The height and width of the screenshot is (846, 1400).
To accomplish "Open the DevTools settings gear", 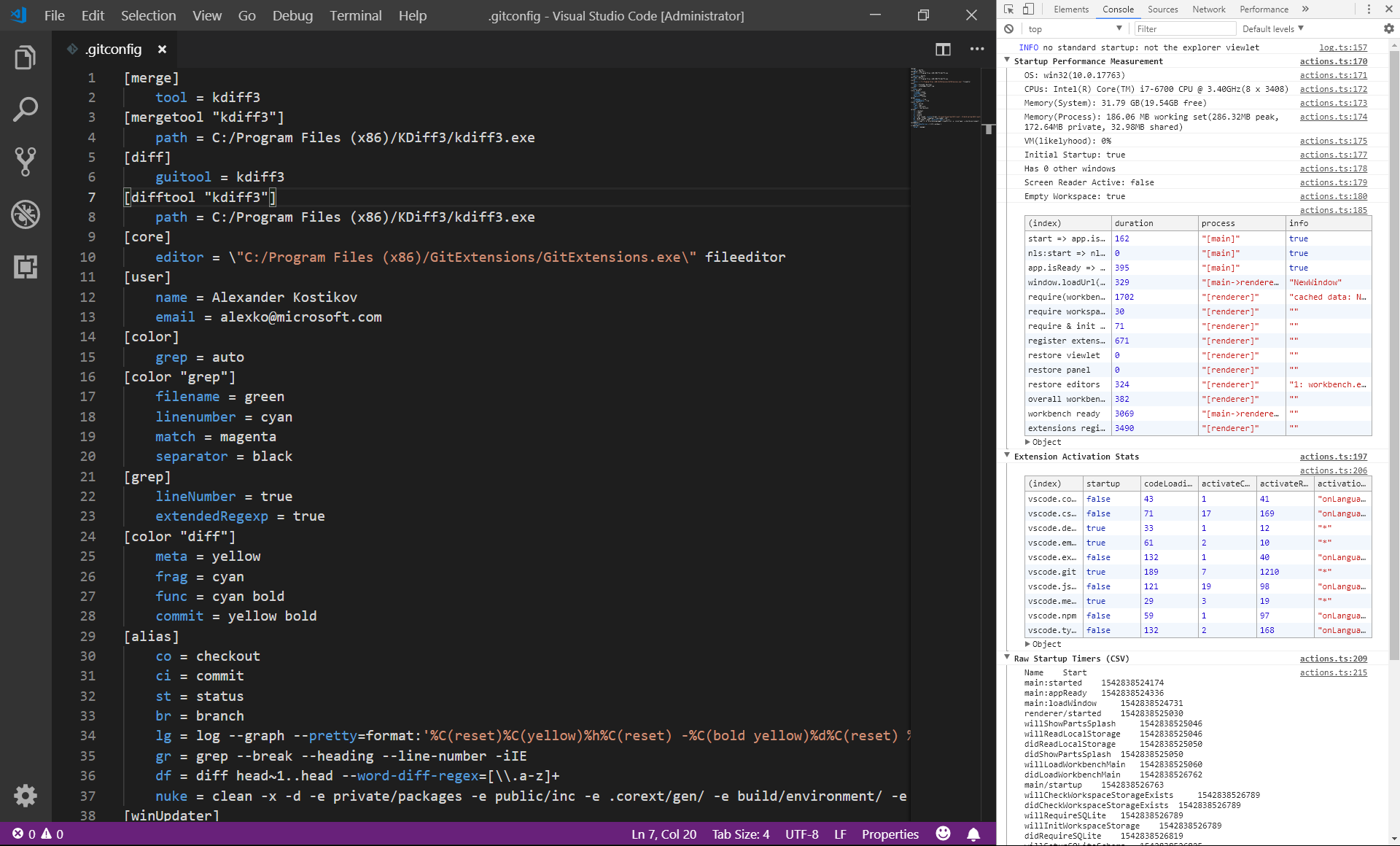I will coord(1388,28).
